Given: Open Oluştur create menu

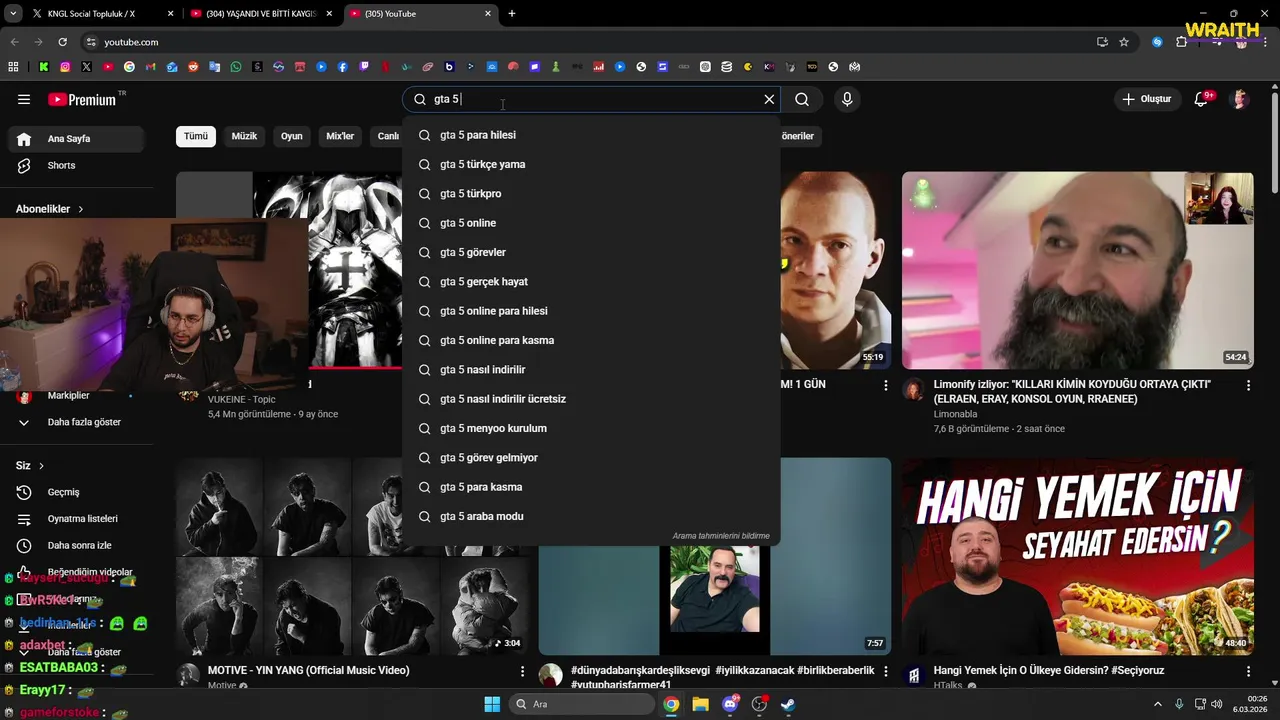Looking at the screenshot, I should click(1146, 99).
